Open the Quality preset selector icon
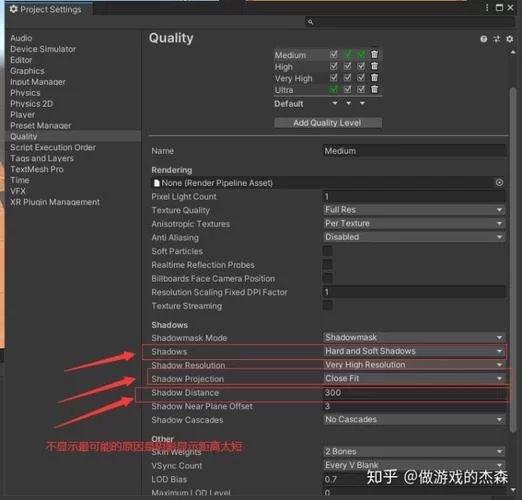 pyautogui.click(x=496, y=39)
